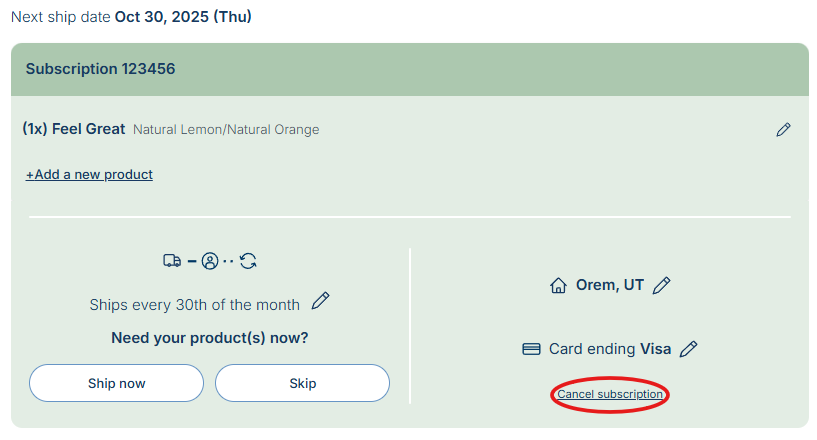The image size is (817, 440).
Task: Edit payment card pencil next to Visa
Action: point(688,349)
